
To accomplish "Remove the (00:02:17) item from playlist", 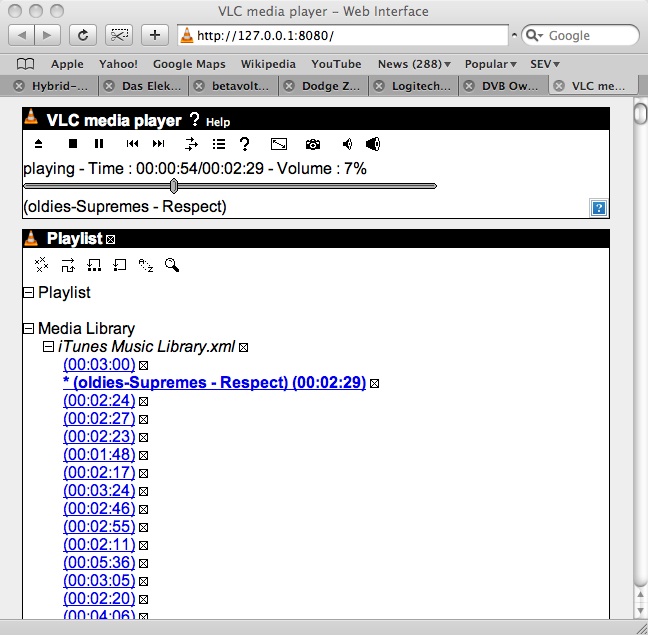I will (143, 473).
